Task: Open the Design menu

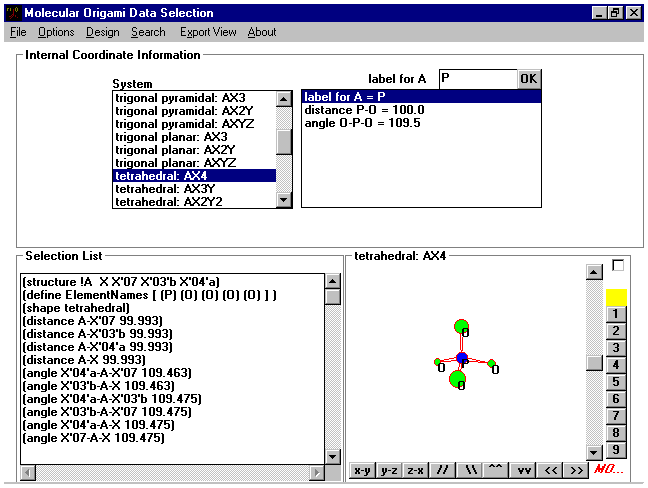Action: click(x=102, y=32)
